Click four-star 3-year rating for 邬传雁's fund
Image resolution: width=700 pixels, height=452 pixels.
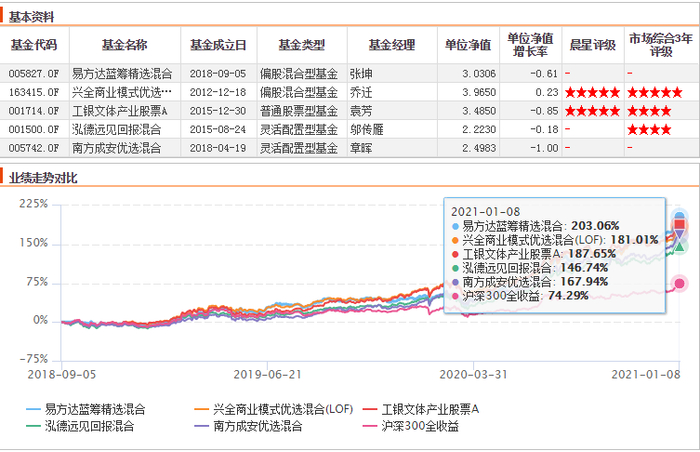pos(649,130)
